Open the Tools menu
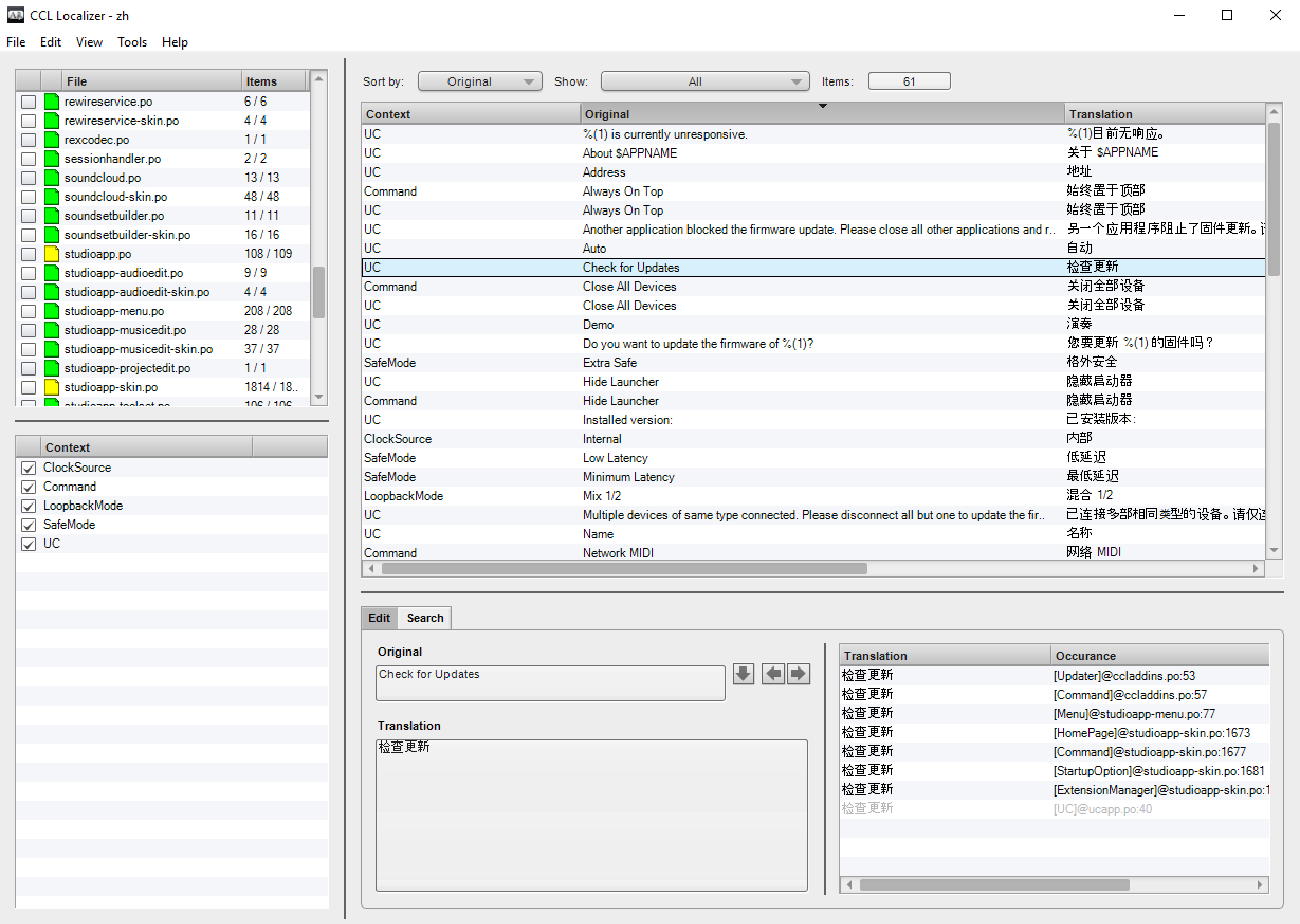 (x=132, y=42)
